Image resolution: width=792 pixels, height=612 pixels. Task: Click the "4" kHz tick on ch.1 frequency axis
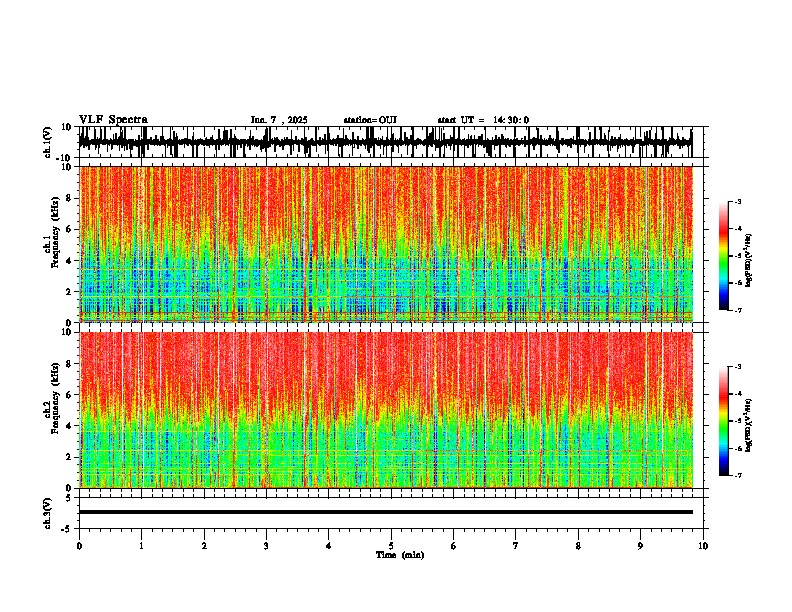(70, 261)
